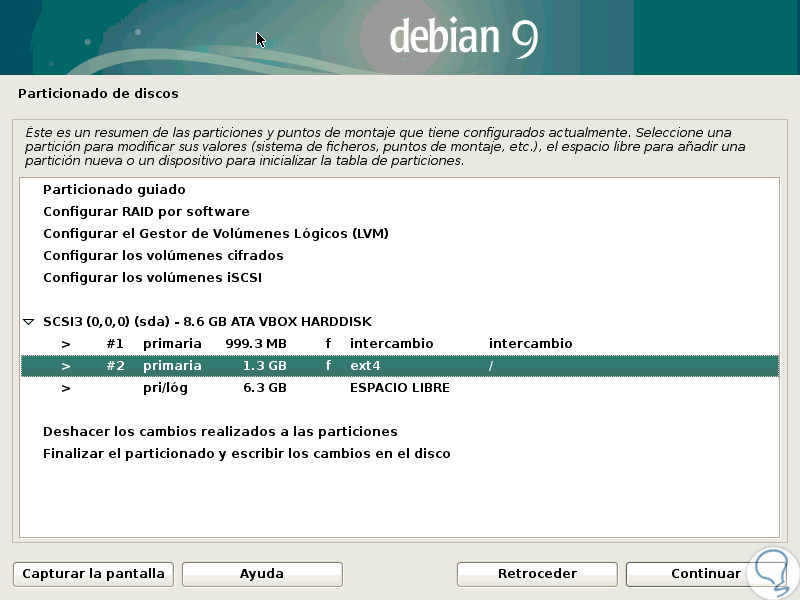Collapse the SCSI3 (sda) disk tree
The image size is (800, 600).
pos(29,322)
